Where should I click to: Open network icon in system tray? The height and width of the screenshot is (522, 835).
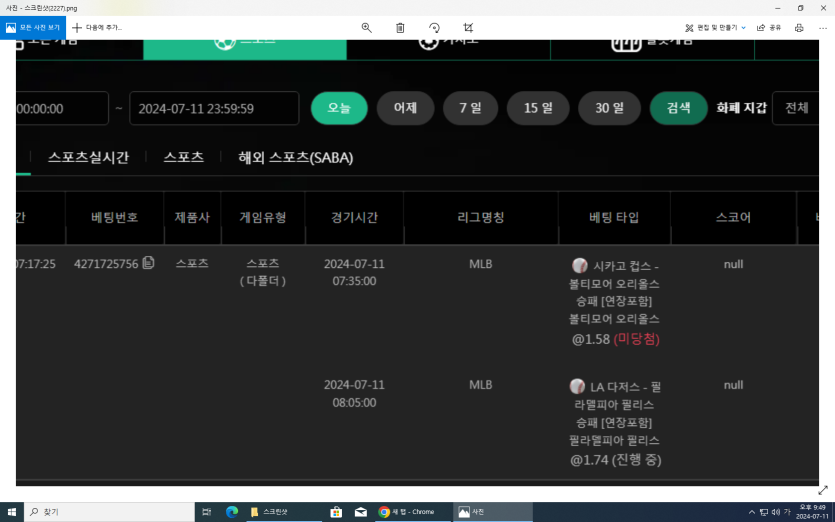coord(764,512)
